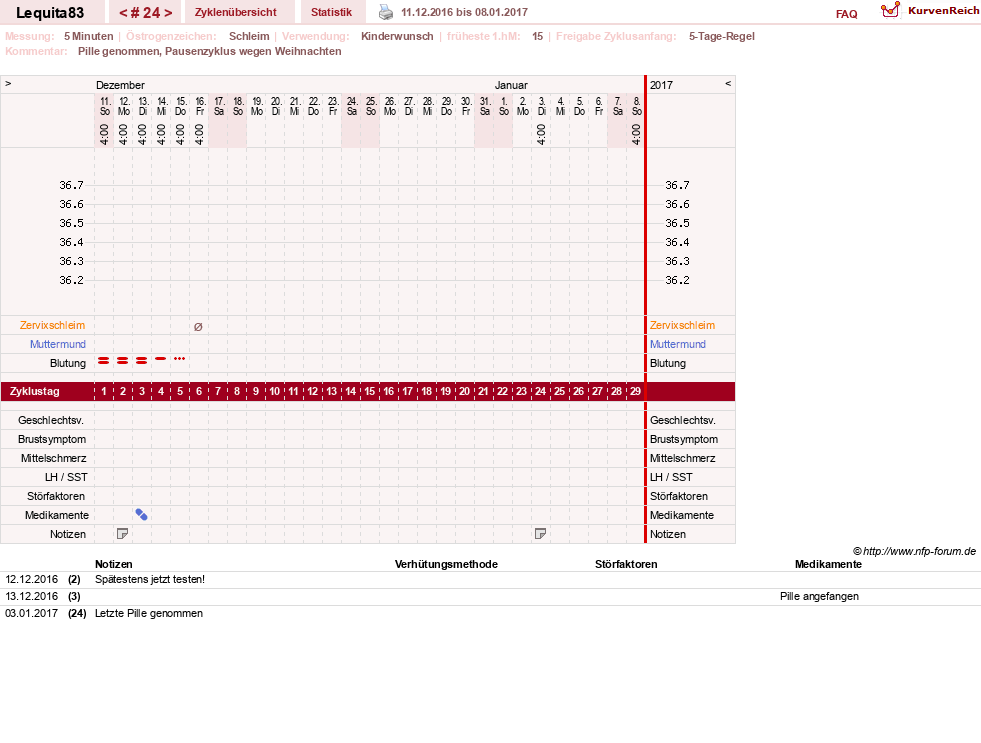
Task: Click the printer icon next to date range
Action: coord(386,12)
